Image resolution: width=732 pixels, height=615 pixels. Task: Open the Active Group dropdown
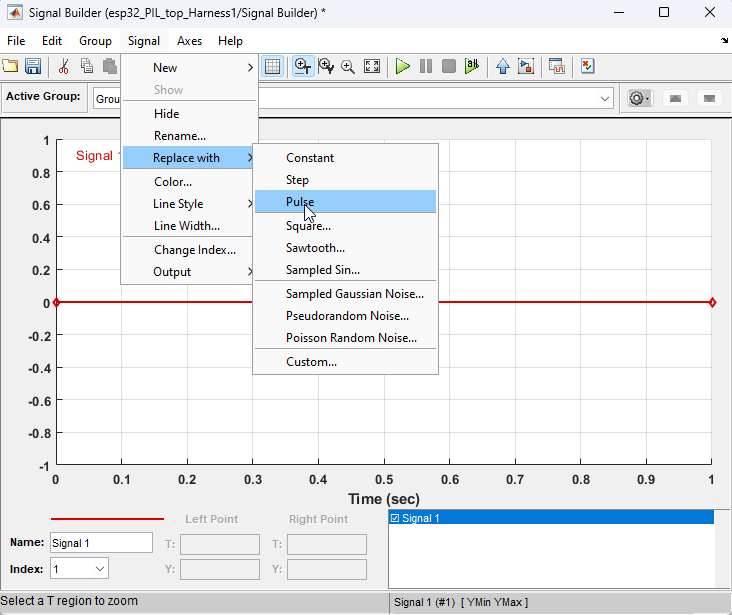pyautogui.click(x=605, y=98)
